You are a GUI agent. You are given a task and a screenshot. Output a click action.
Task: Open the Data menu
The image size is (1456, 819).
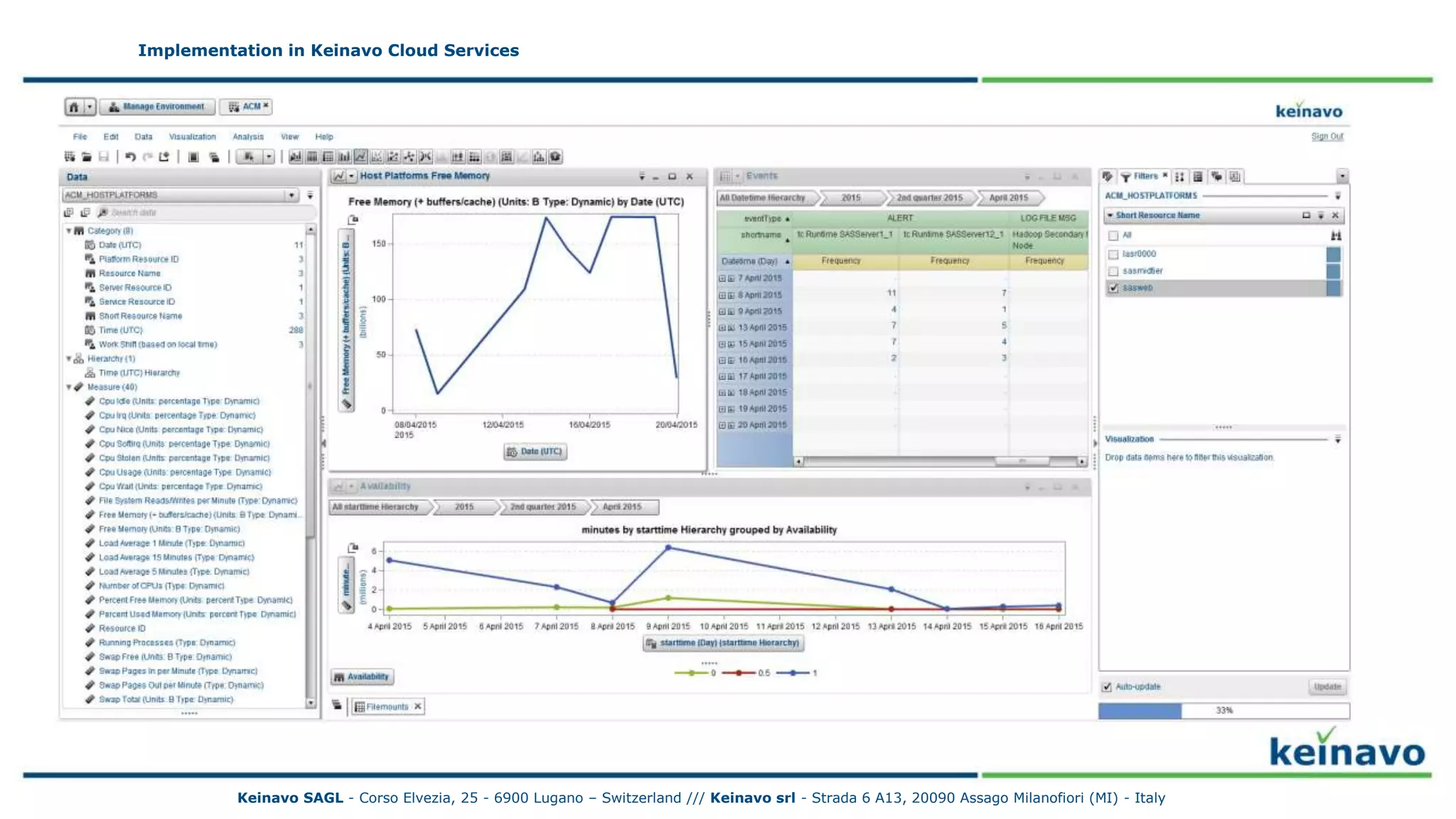[144, 136]
